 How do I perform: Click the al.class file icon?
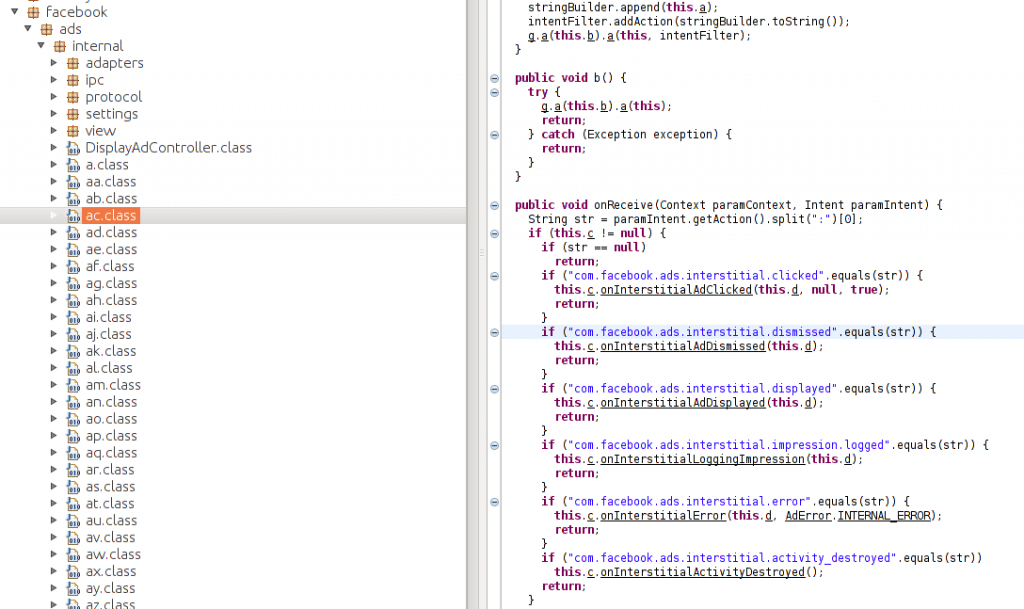coord(73,369)
